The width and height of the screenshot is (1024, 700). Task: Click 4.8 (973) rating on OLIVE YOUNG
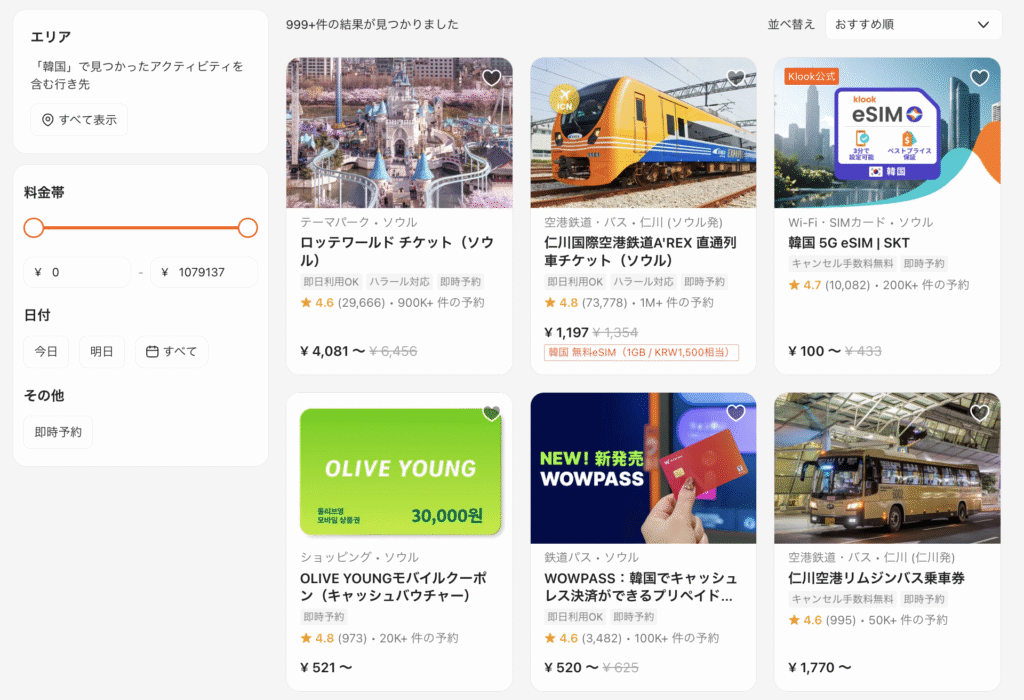pyautogui.click(x=334, y=638)
